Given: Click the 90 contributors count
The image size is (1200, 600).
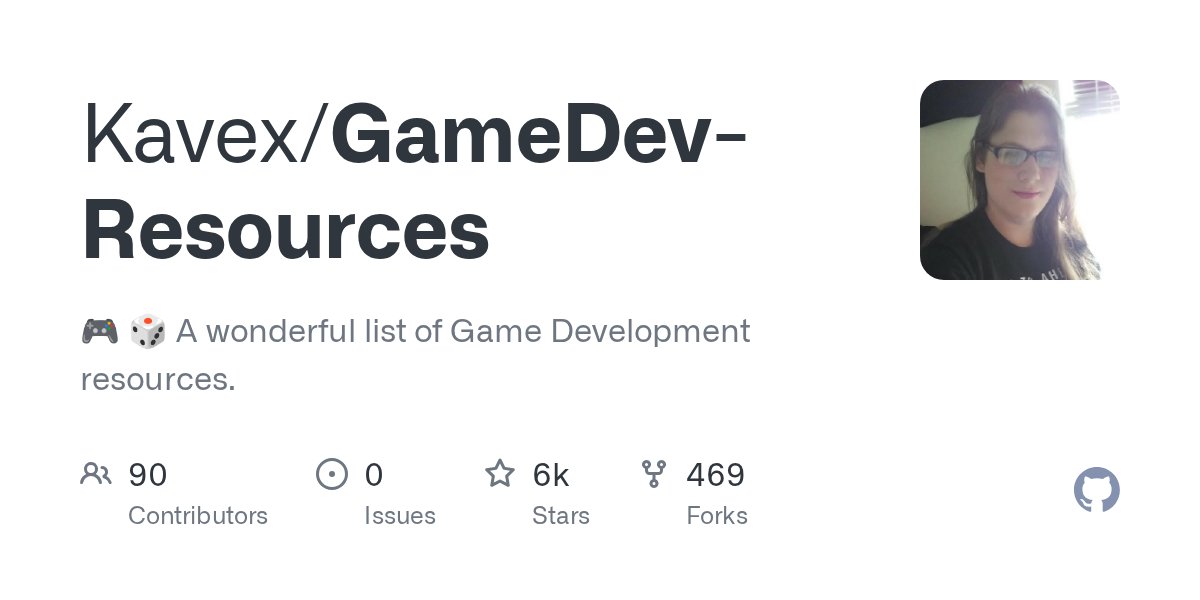Looking at the screenshot, I should tap(148, 475).
